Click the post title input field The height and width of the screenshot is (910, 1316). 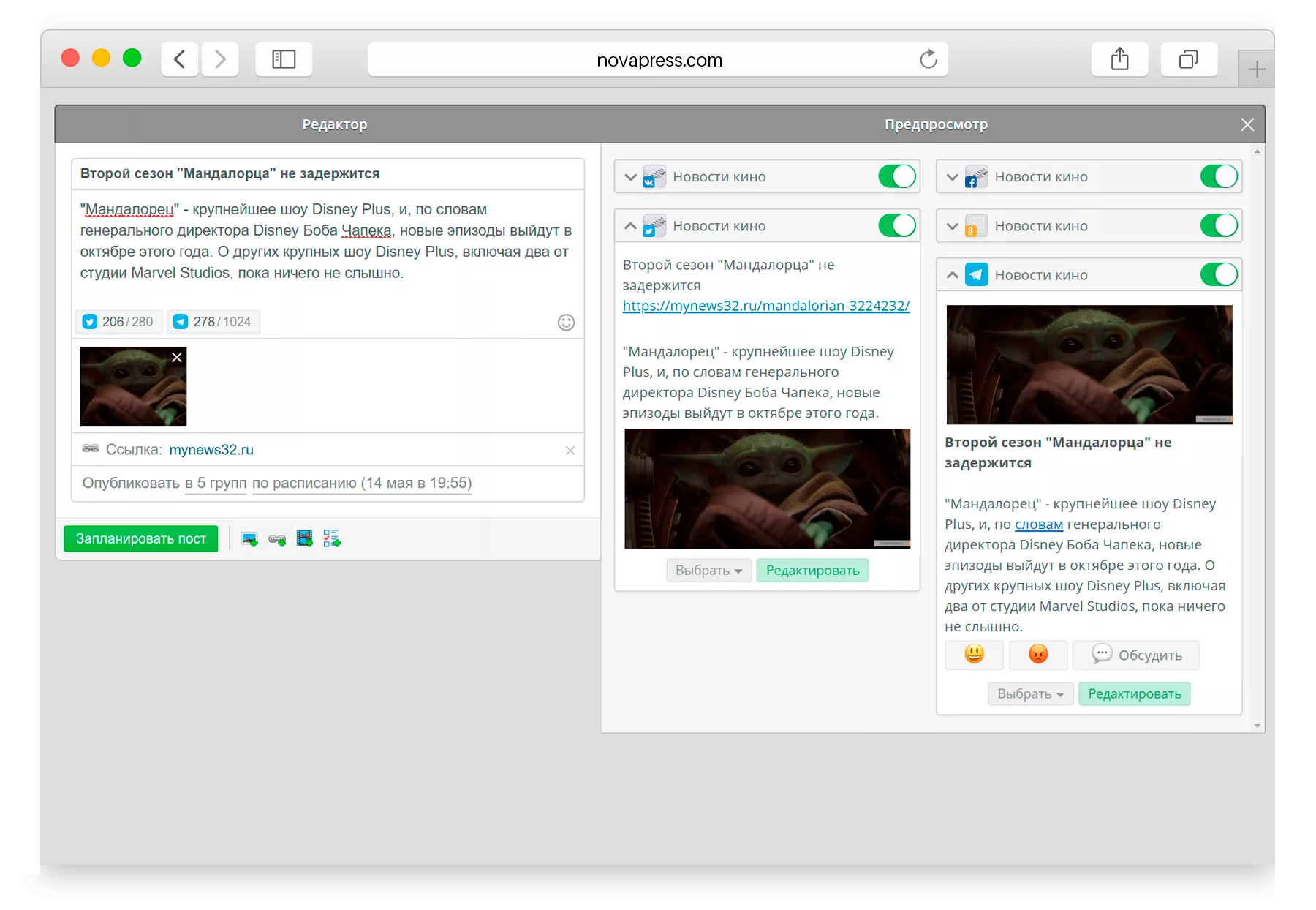328,174
